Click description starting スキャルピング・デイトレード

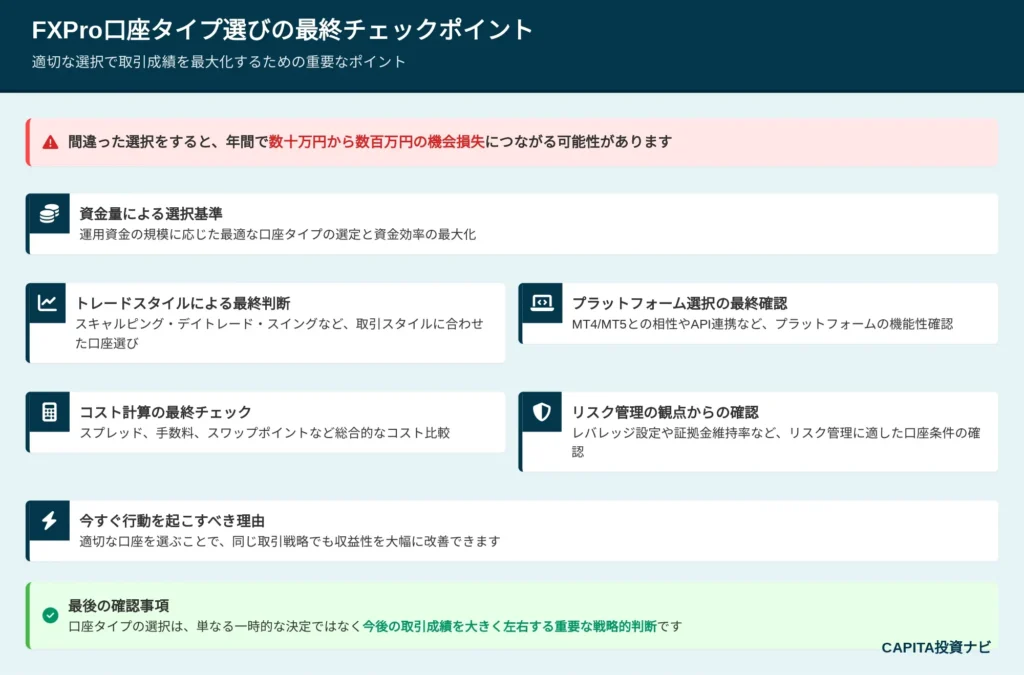click(x=280, y=333)
